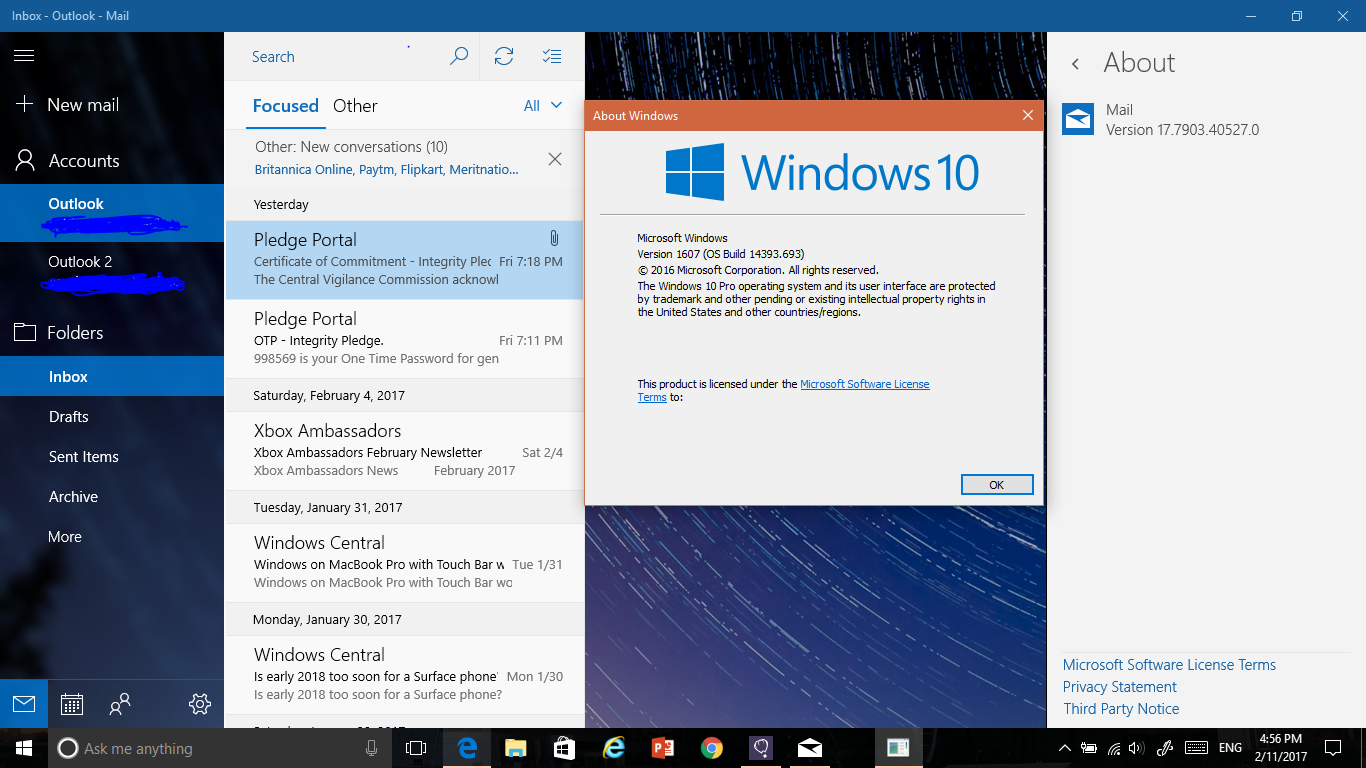This screenshot has height=768, width=1366.
Task: Switch to the Other inbox tab
Action: click(x=355, y=106)
